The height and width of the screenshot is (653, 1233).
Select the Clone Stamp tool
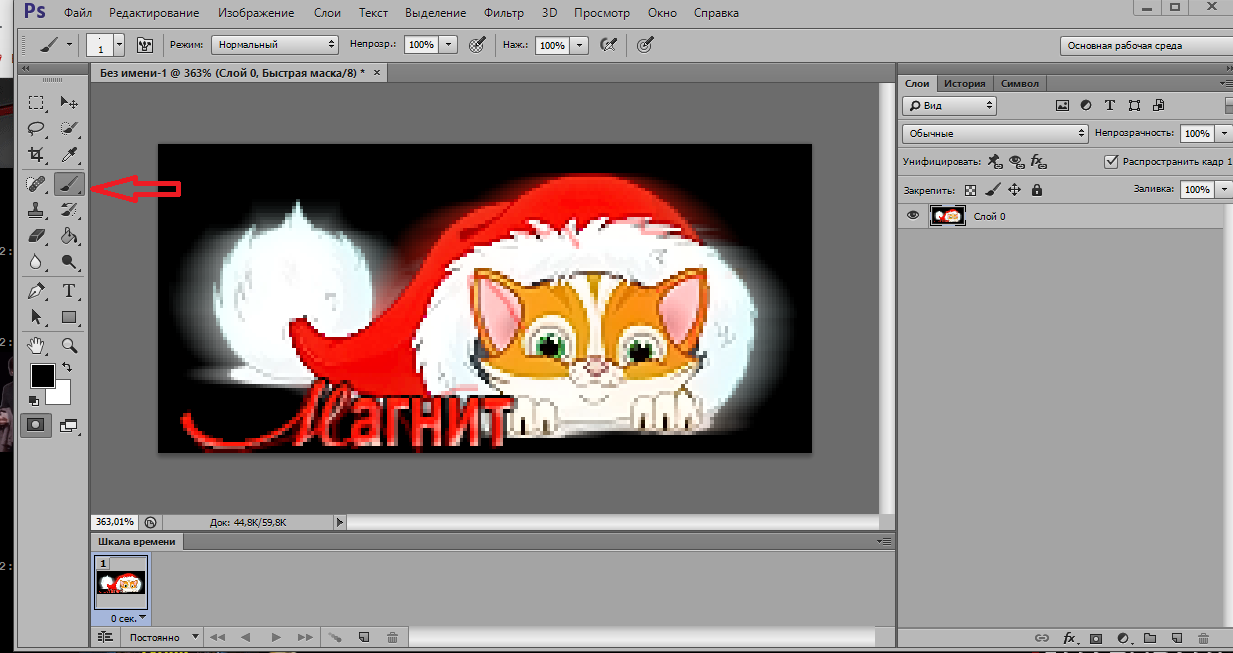tap(36, 210)
